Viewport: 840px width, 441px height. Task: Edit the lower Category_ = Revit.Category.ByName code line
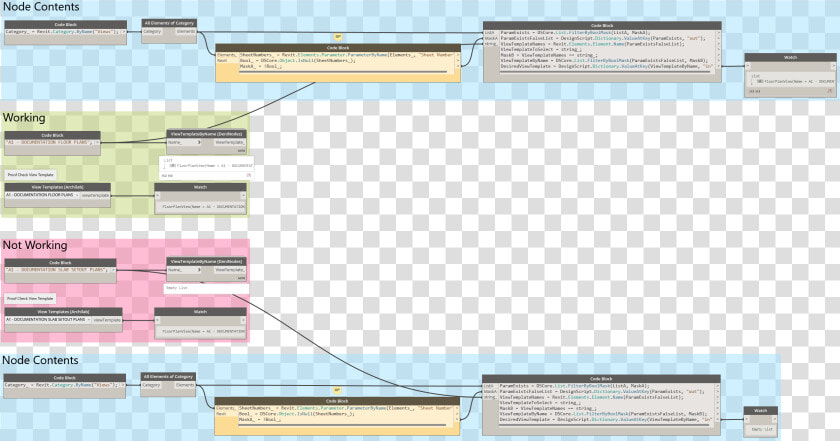tap(61, 385)
